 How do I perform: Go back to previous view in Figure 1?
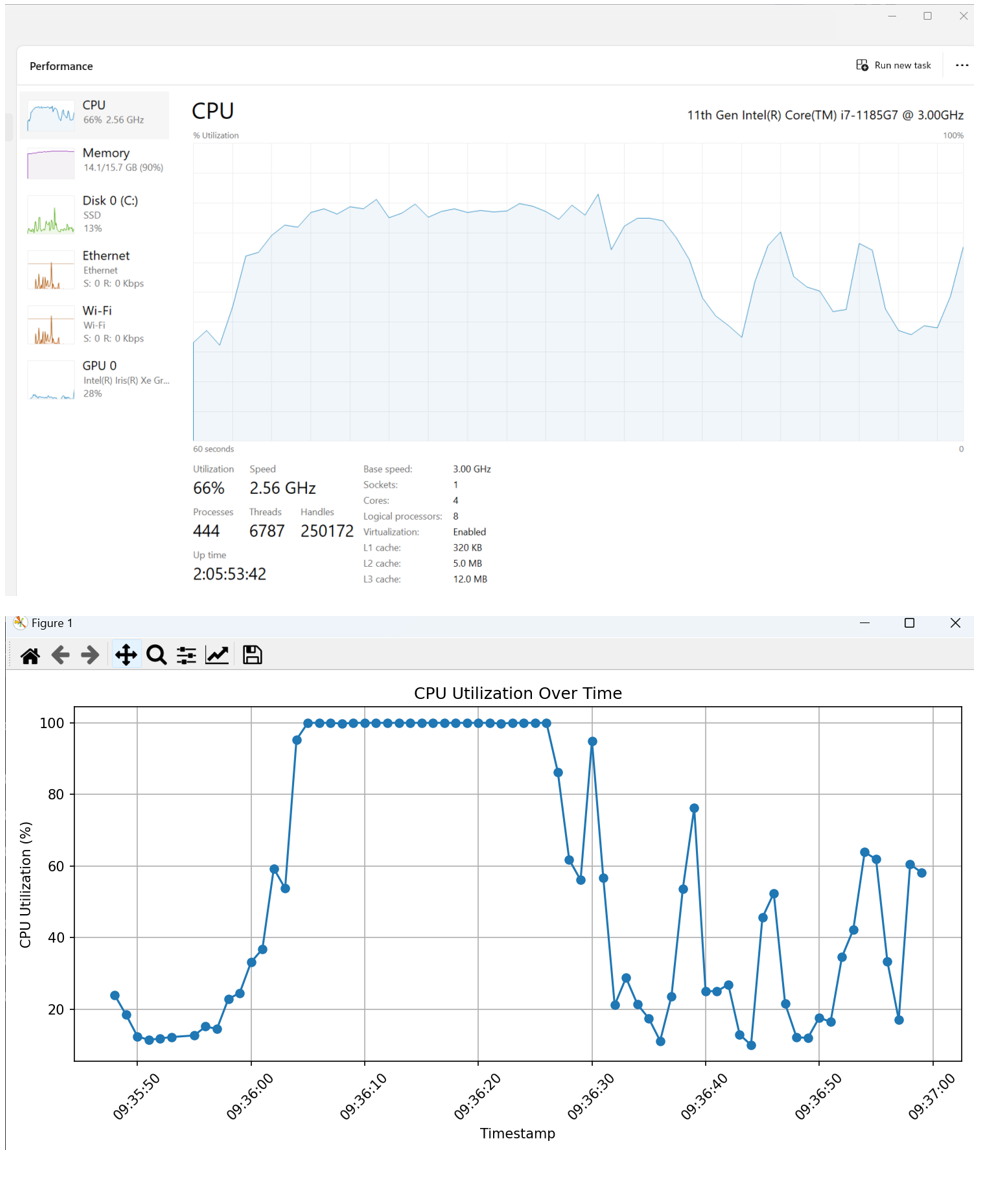60,656
